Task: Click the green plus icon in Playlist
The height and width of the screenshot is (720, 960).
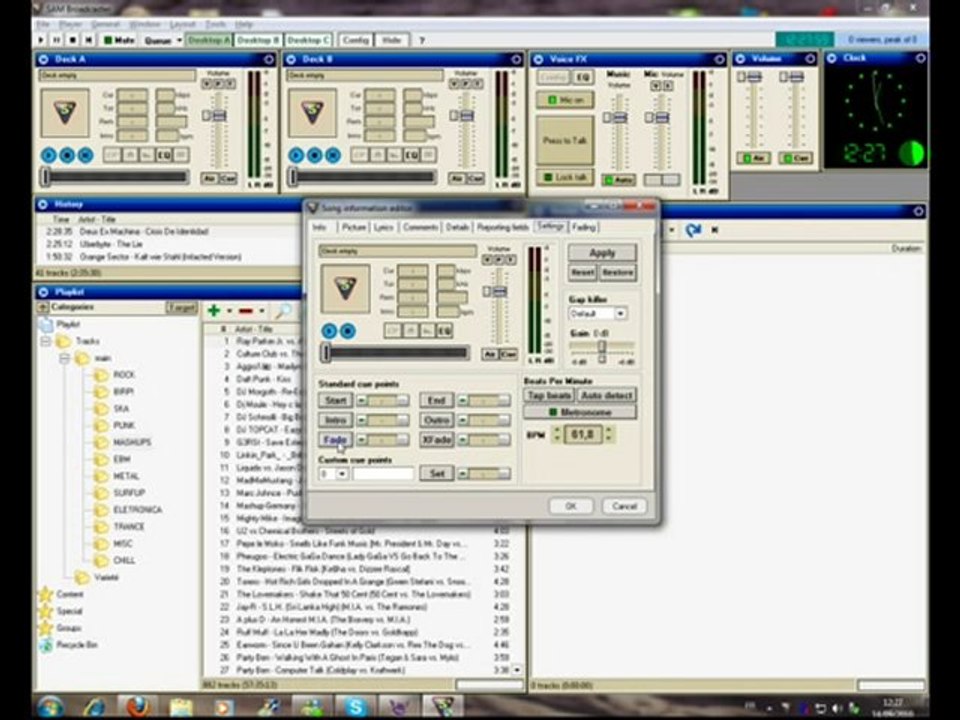Action: tap(213, 311)
